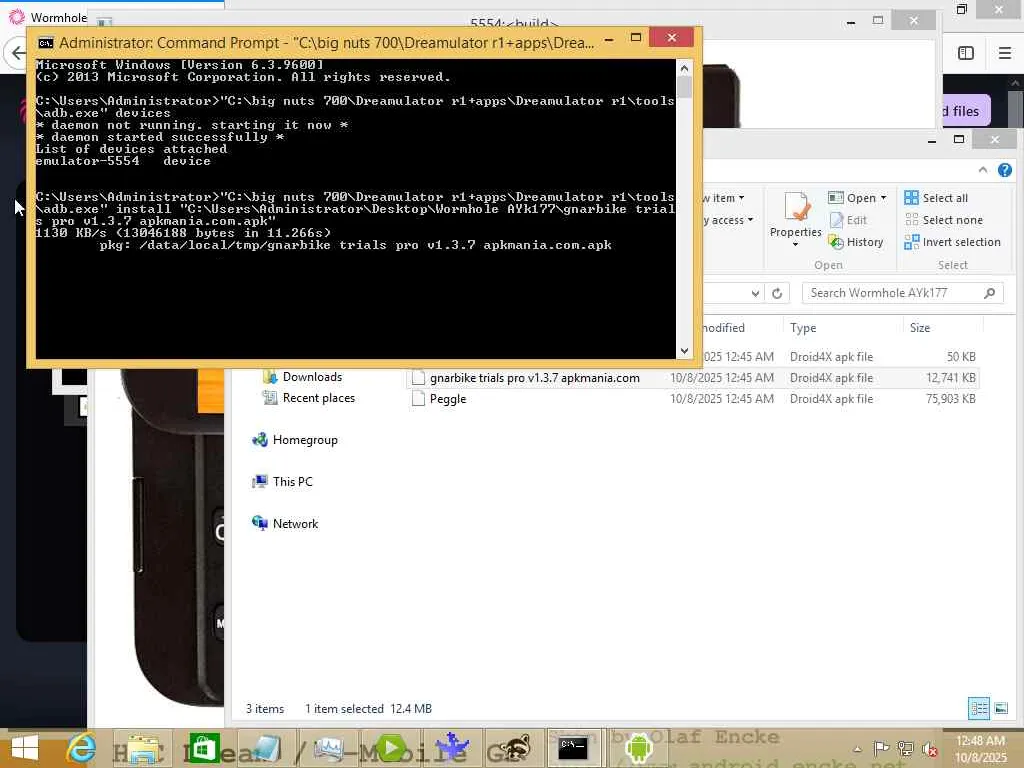The height and width of the screenshot is (768, 1024).
Task: Click the purple 'files' button in browser
Action: (966, 111)
